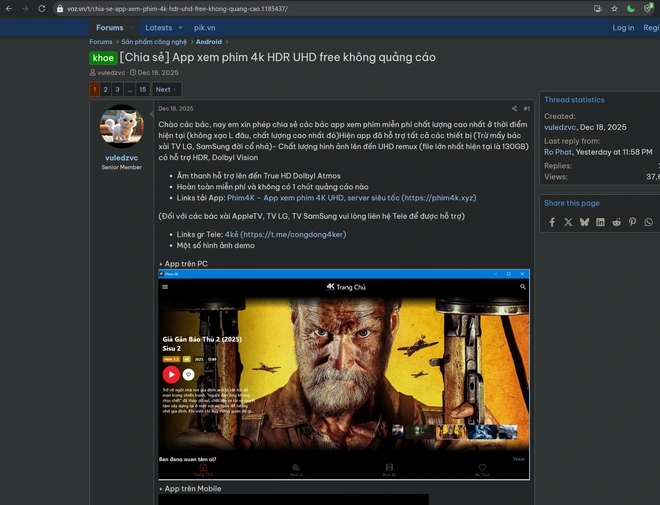Open the PC app demo screenshot

pos(344,375)
